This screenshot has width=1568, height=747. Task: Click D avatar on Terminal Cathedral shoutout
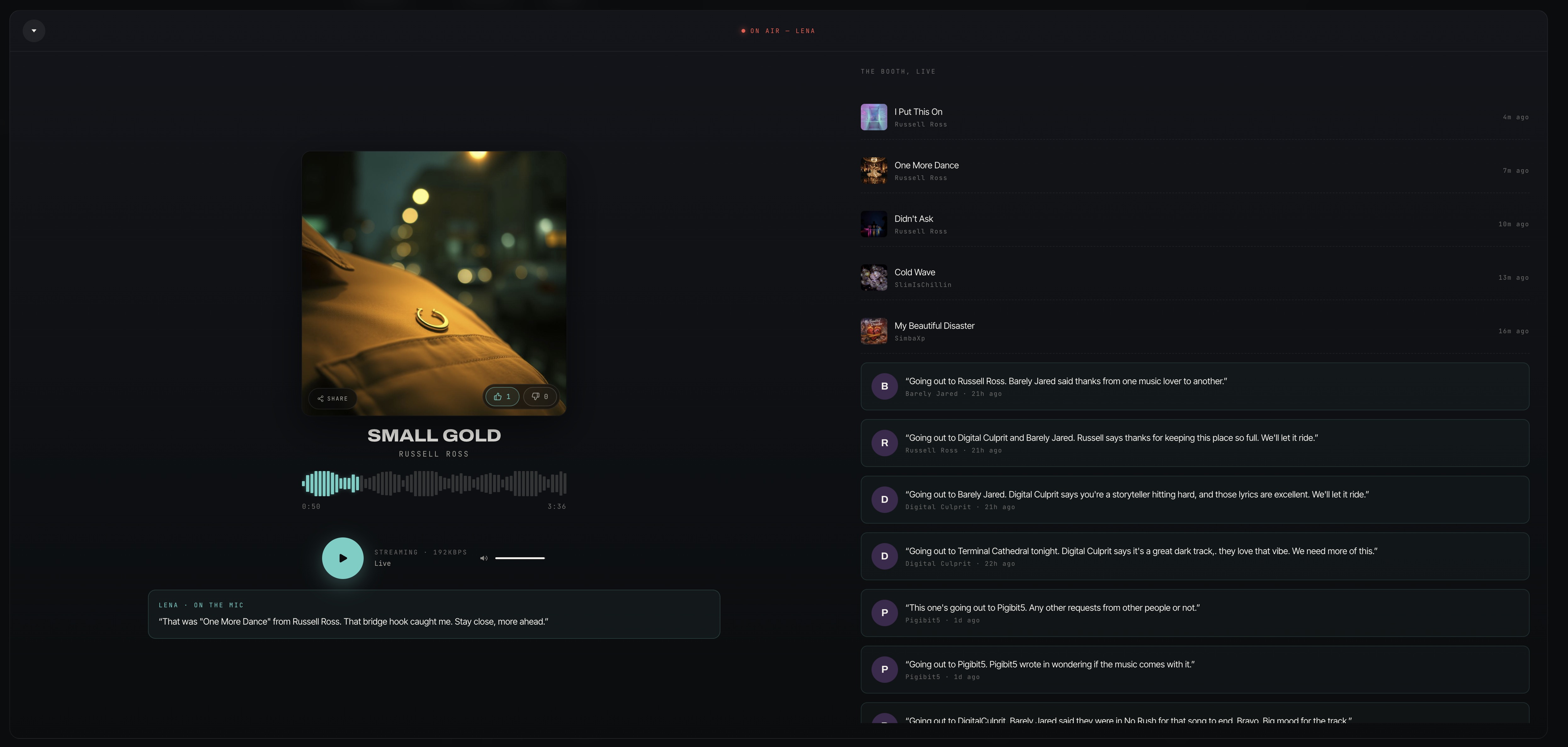click(x=884, y=556)
